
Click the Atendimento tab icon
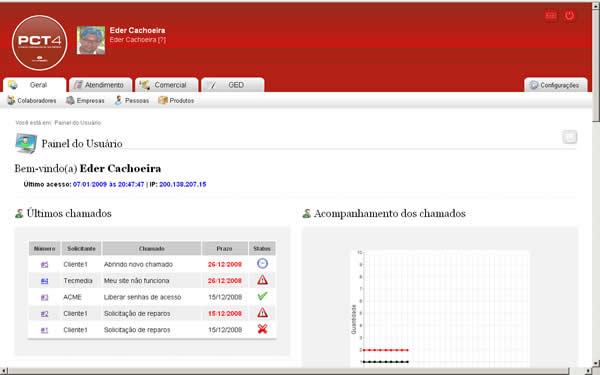tap(78, 85)
